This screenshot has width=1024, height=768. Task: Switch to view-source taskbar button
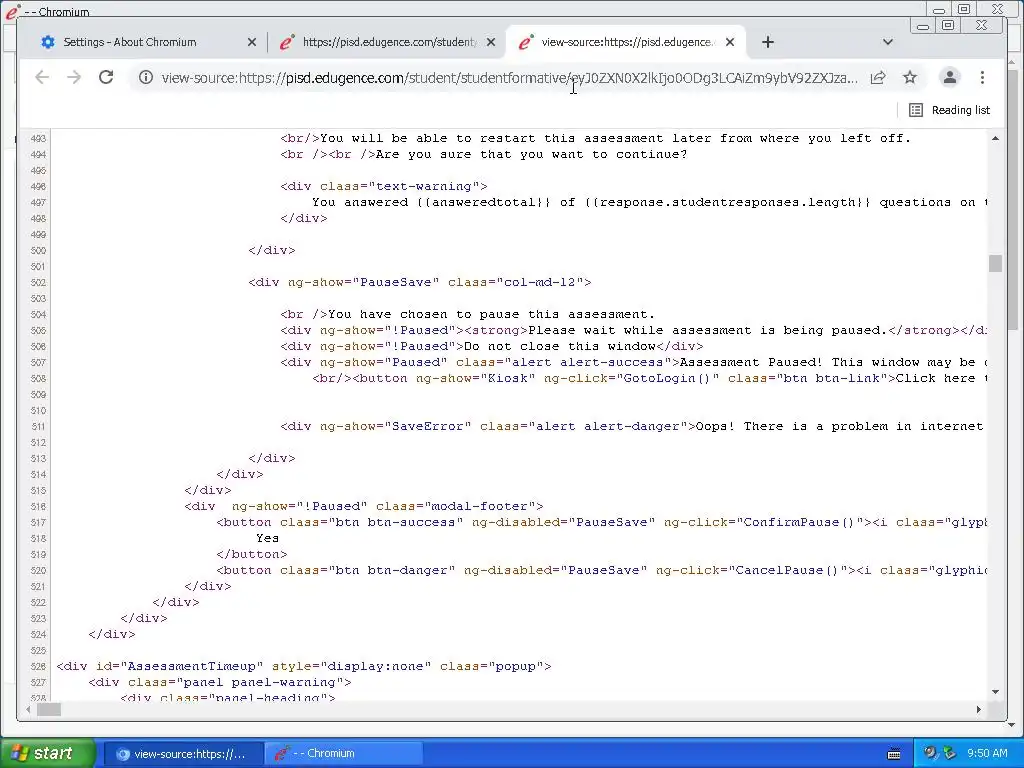184,754
